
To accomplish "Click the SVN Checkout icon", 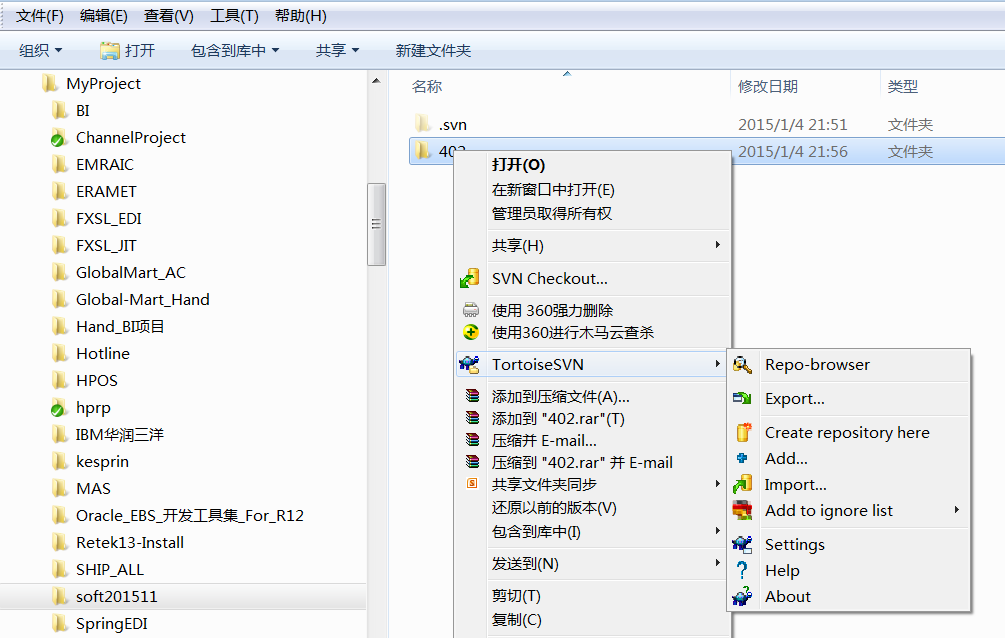I will (x=470, y=278).
